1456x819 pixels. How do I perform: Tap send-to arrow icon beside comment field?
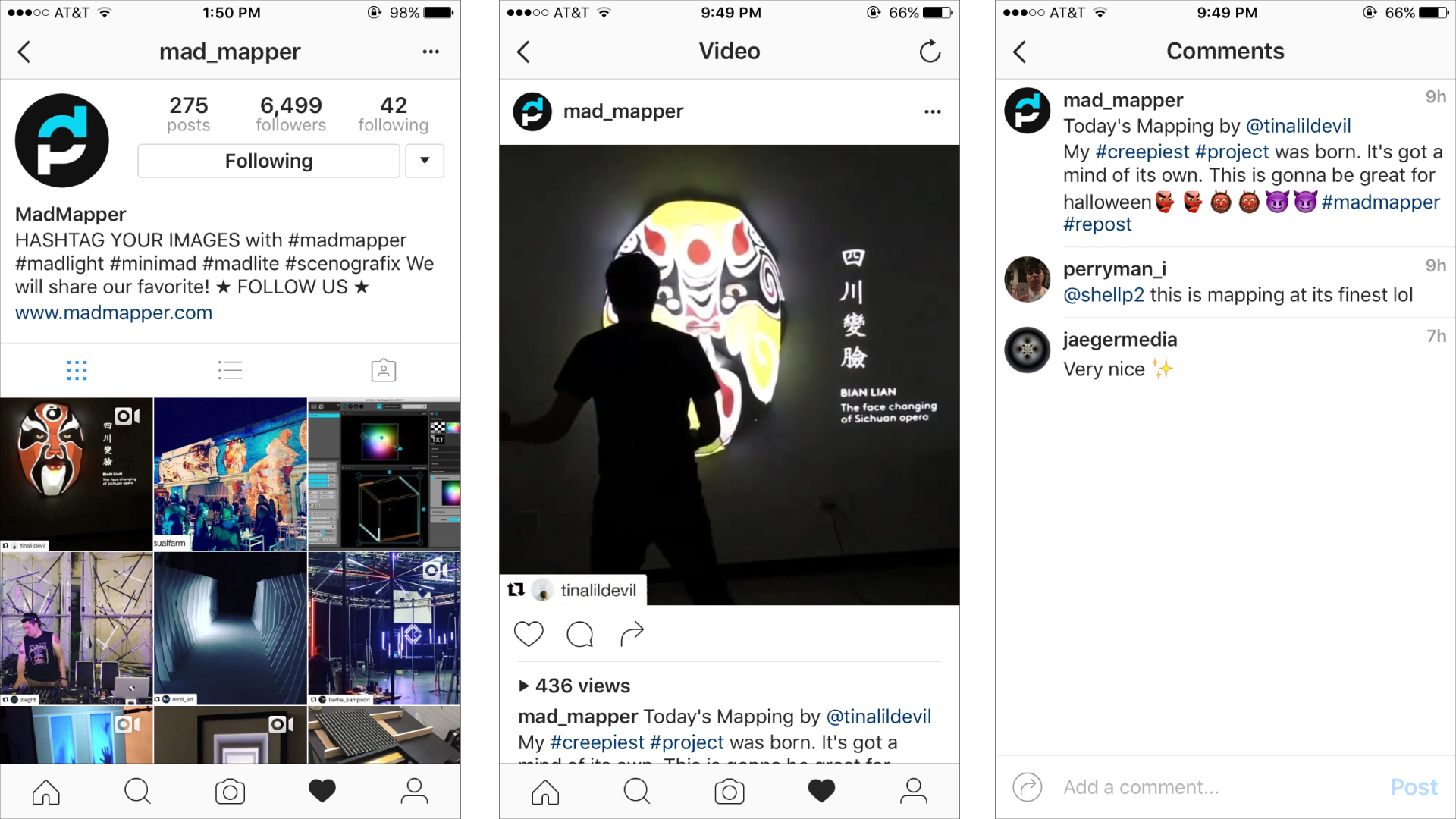[1027, 787]
